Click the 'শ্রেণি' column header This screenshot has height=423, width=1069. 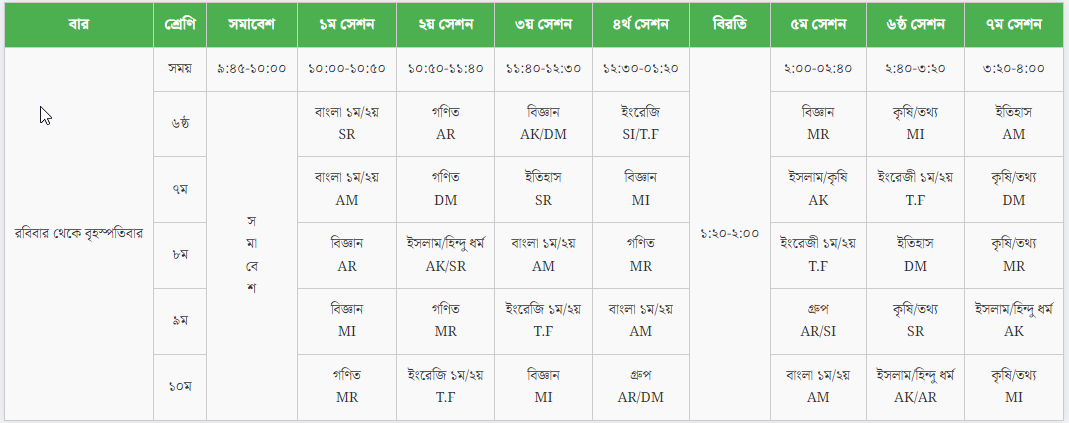point(180,24)
